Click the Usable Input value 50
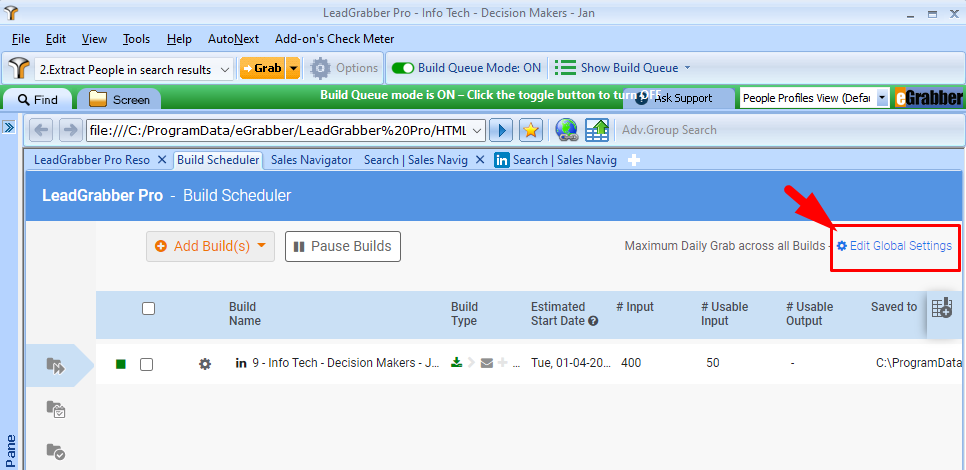This screenshot has height=470, width=966. click(x=712, y=363)
